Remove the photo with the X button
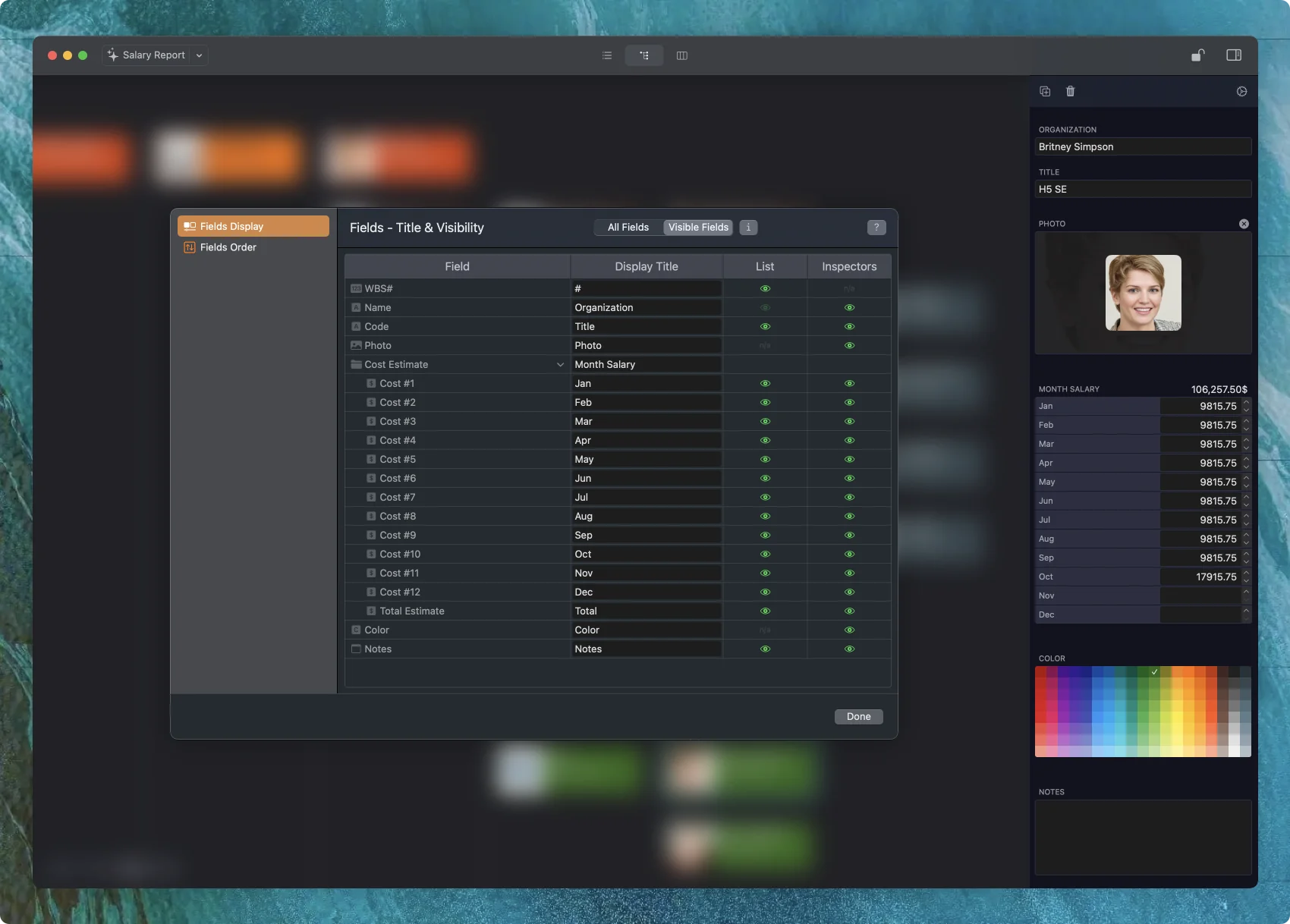Screen dimensions: 1290x924 [1243, 224]
